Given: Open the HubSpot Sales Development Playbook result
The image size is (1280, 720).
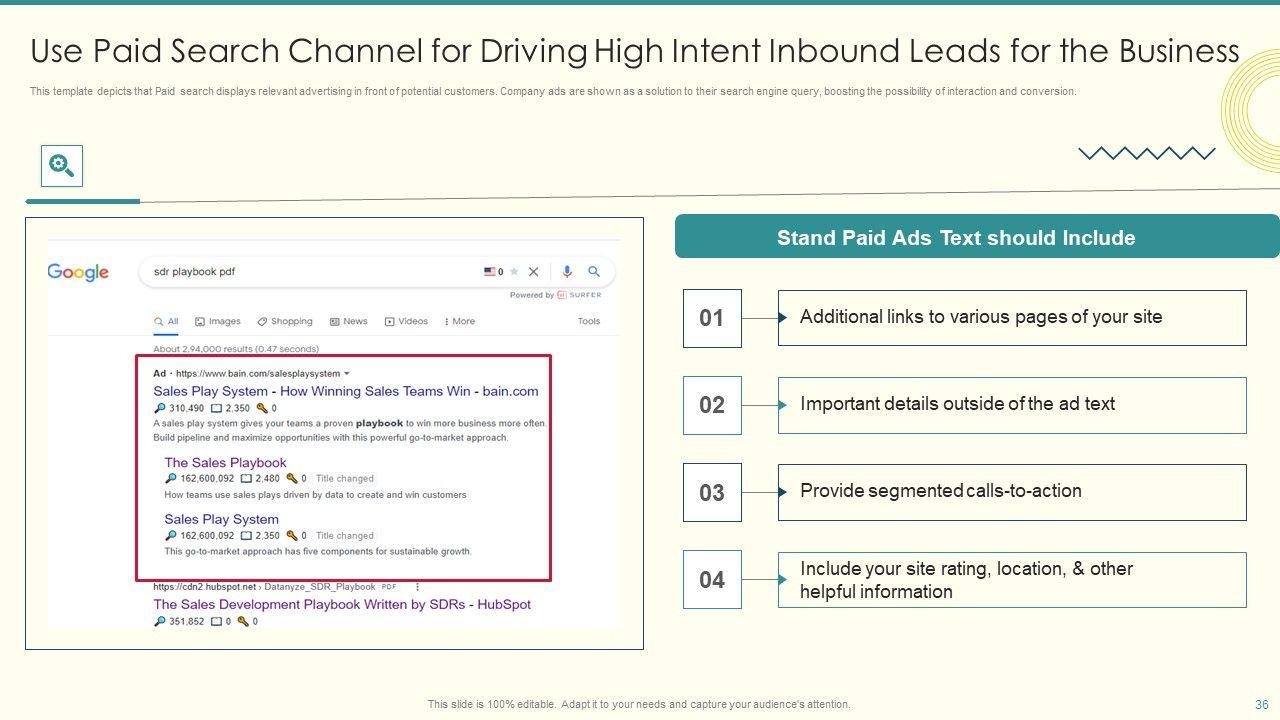Looking at the screenshot, I should [x=341, y=604].
